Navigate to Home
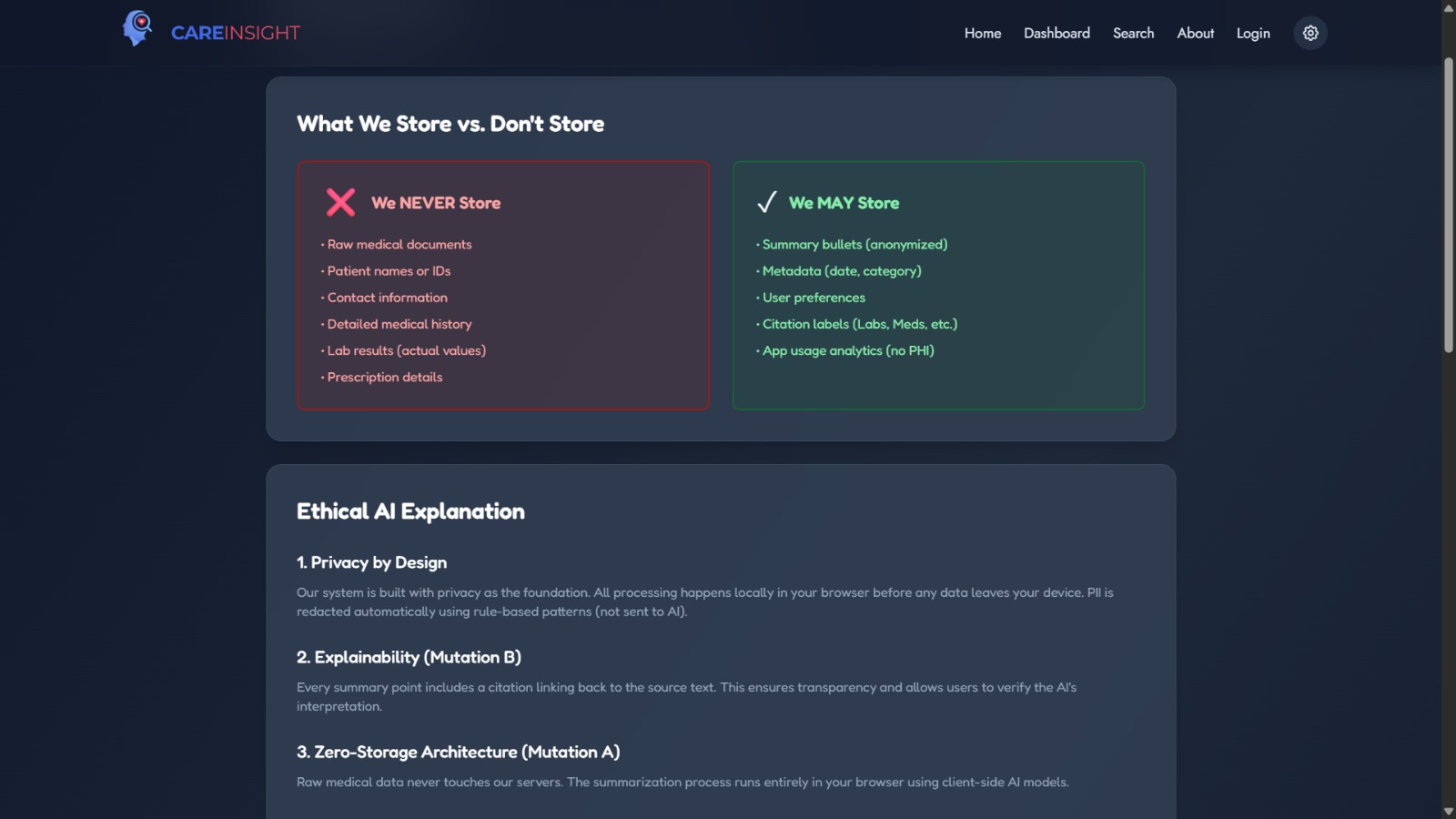This screenshot has width=1456, height=819. [982, 33]
